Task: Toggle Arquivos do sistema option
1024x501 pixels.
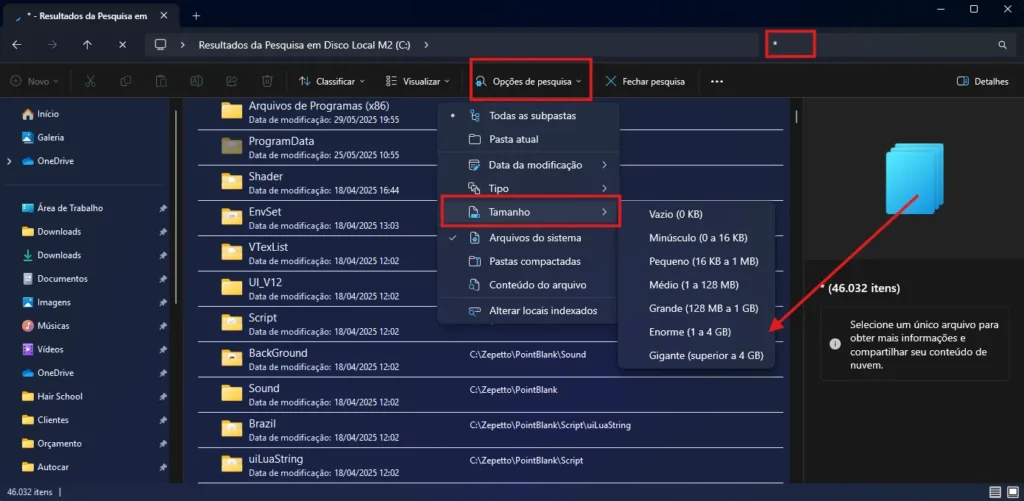Action: coord(528,238)
